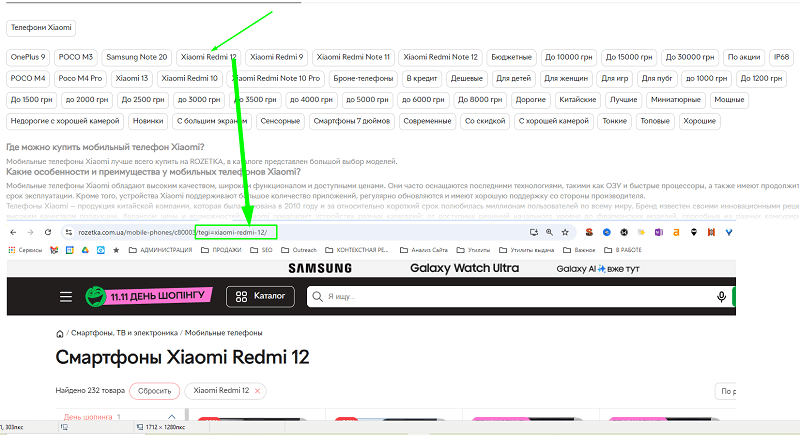
Task: Open Смартфоны, ТВ и электроника breadcrumb
Action: pyautogui.click(x=124, y=334)
